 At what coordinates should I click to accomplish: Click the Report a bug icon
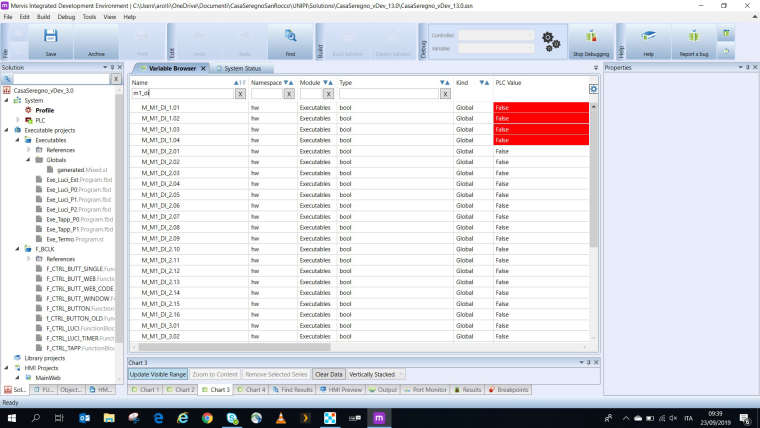pyautogui.click(x=694, y=42)
